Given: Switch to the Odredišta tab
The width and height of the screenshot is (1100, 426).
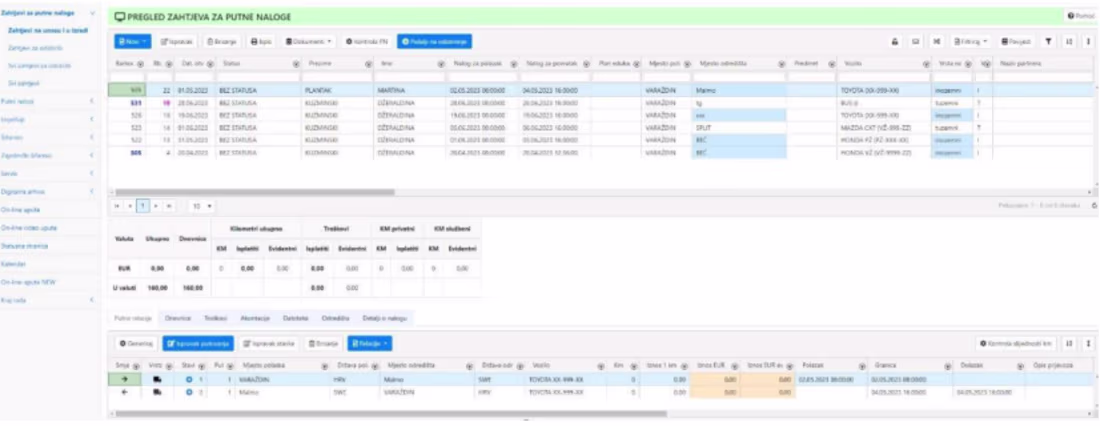Looking at the screenshot, I should (335, 318).
